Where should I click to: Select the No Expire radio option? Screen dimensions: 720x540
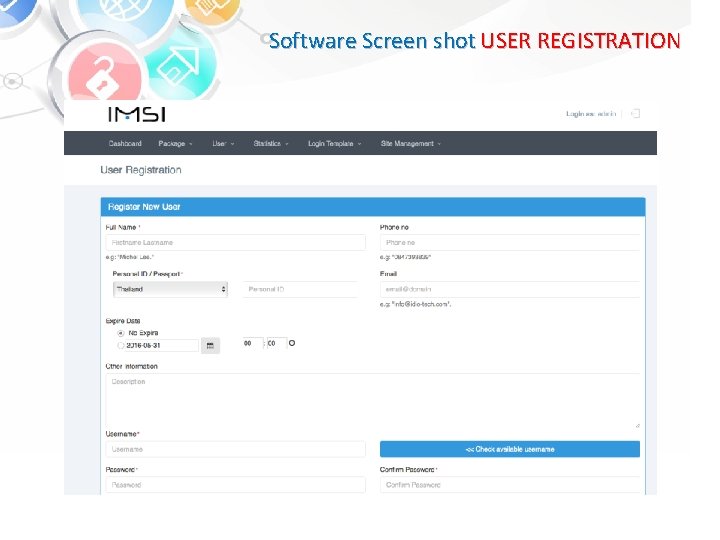[121, 333]
